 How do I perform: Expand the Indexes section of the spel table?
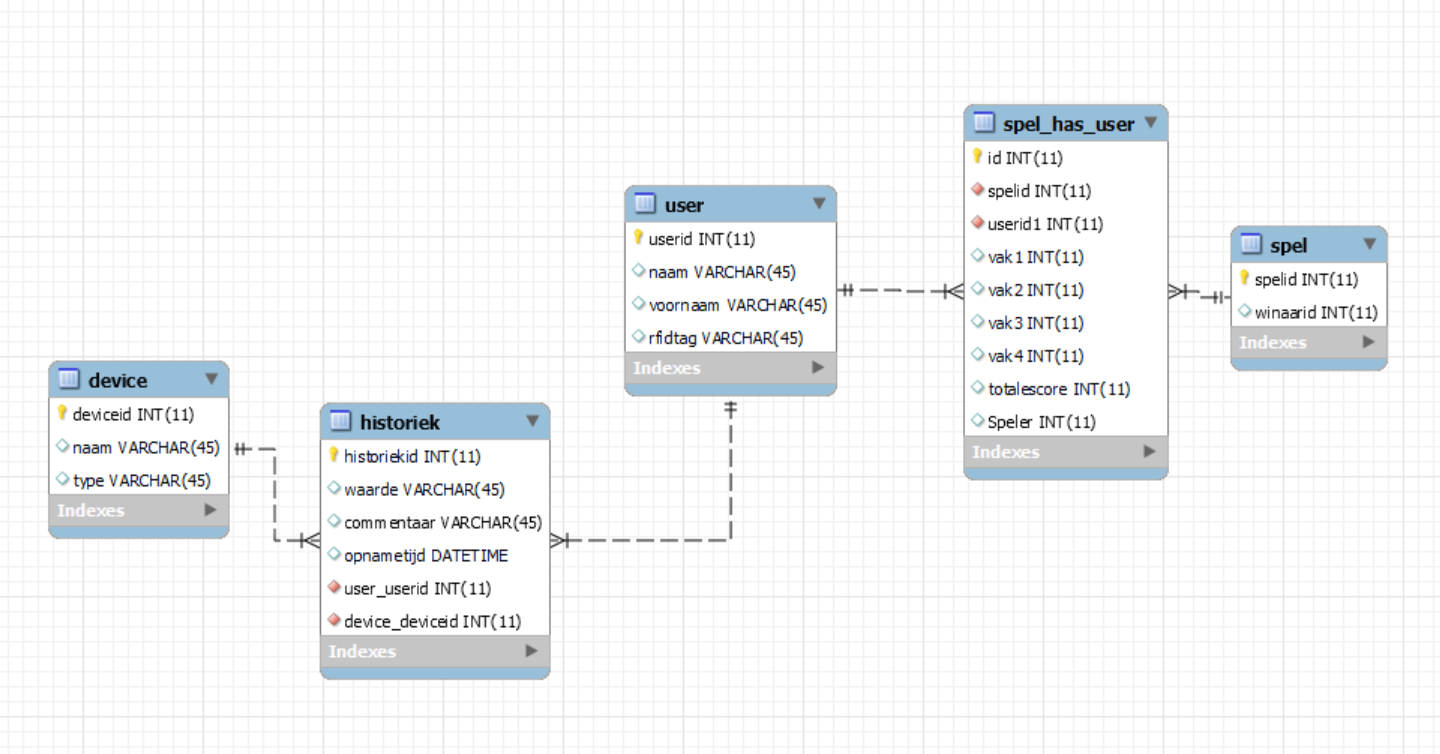(1368, 342)
